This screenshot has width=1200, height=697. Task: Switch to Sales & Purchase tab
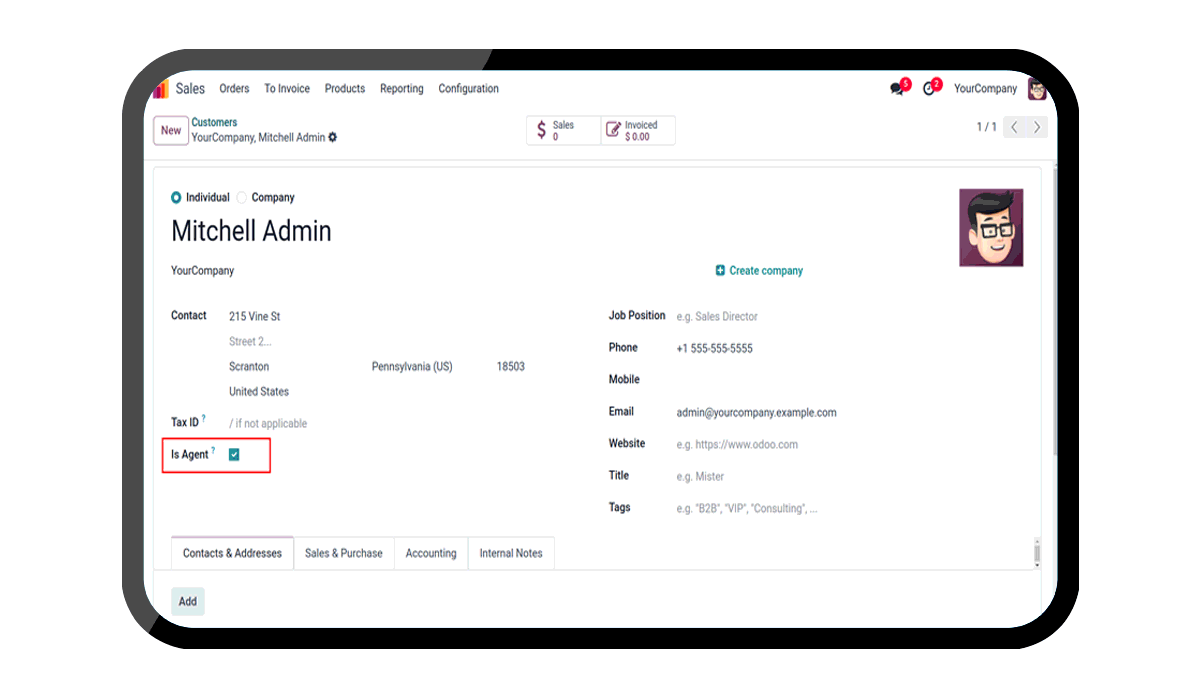coord(344,553)
